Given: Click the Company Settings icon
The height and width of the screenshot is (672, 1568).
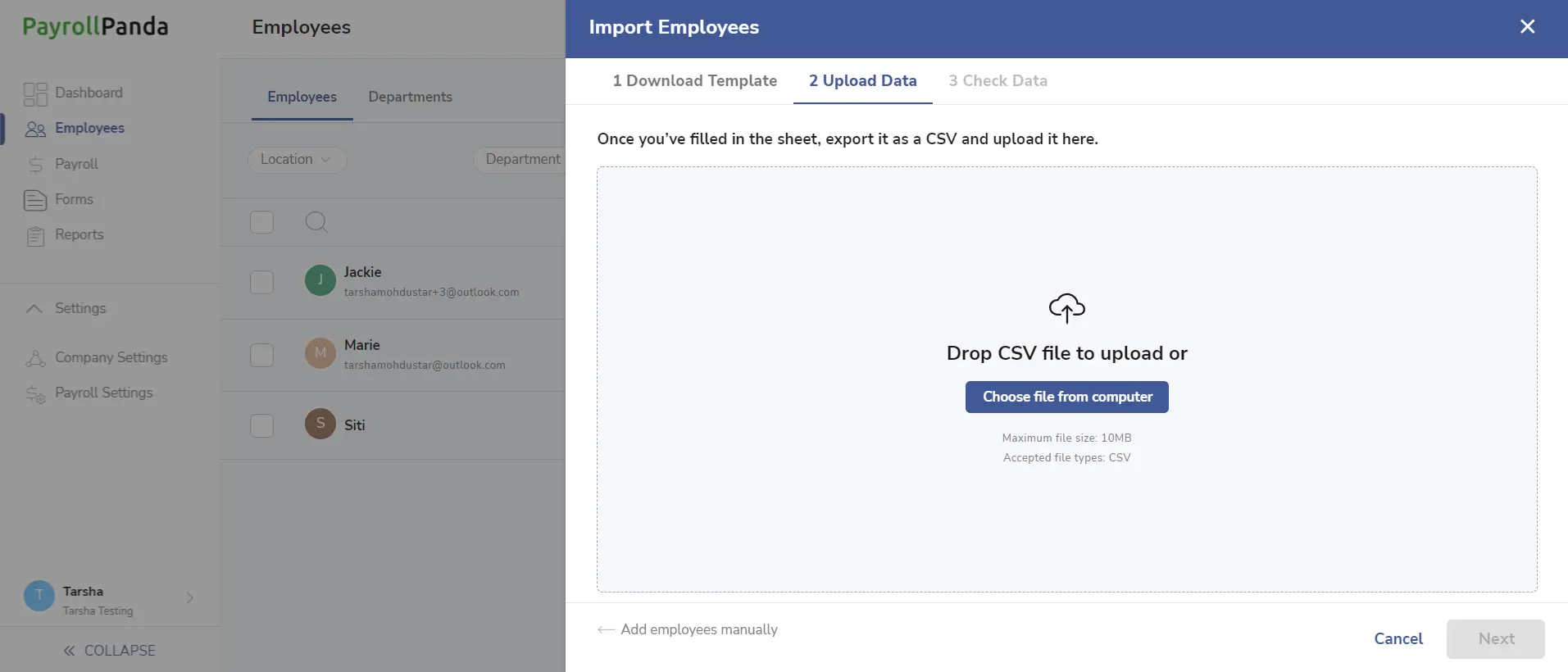Looking at the screenshot, I should click(x=35, y=358).
